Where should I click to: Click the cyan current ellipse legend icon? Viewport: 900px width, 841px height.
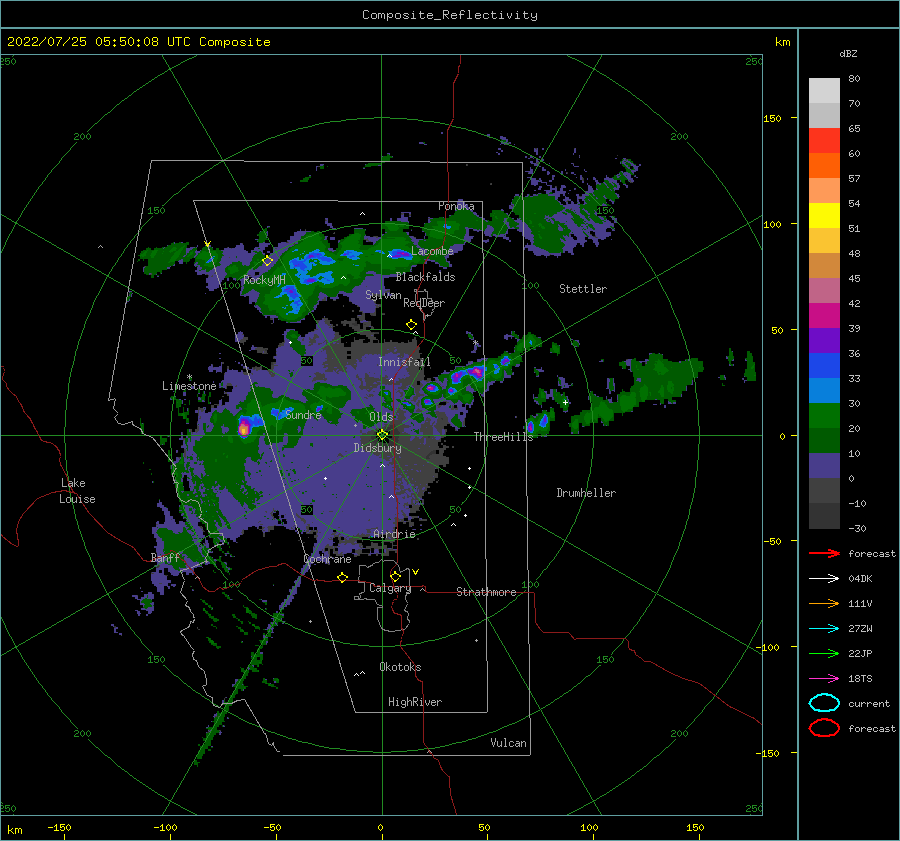[824, 703]
